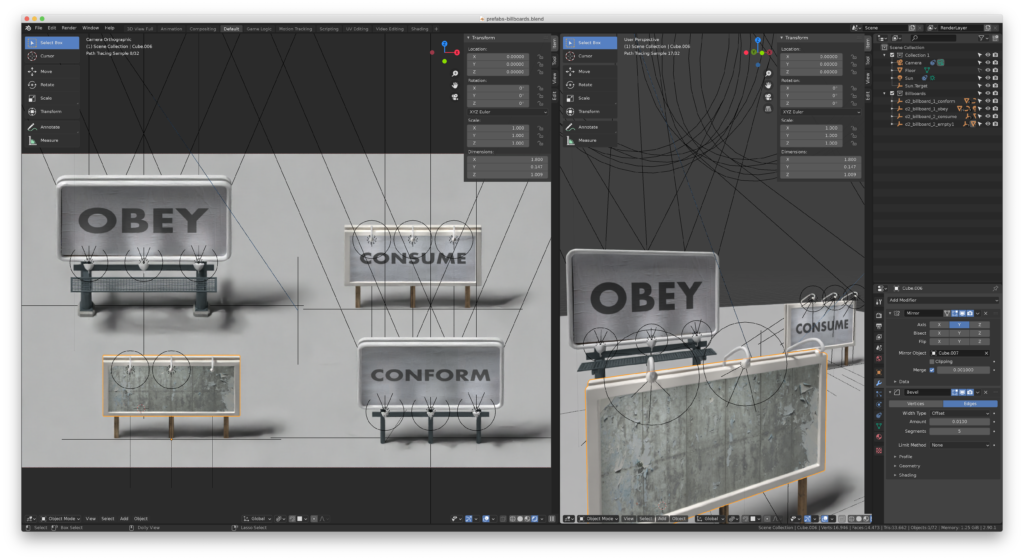Remove the Bevel modifier with X
The width and height of the screenshot is (1024, 560).
pos(985,392)
